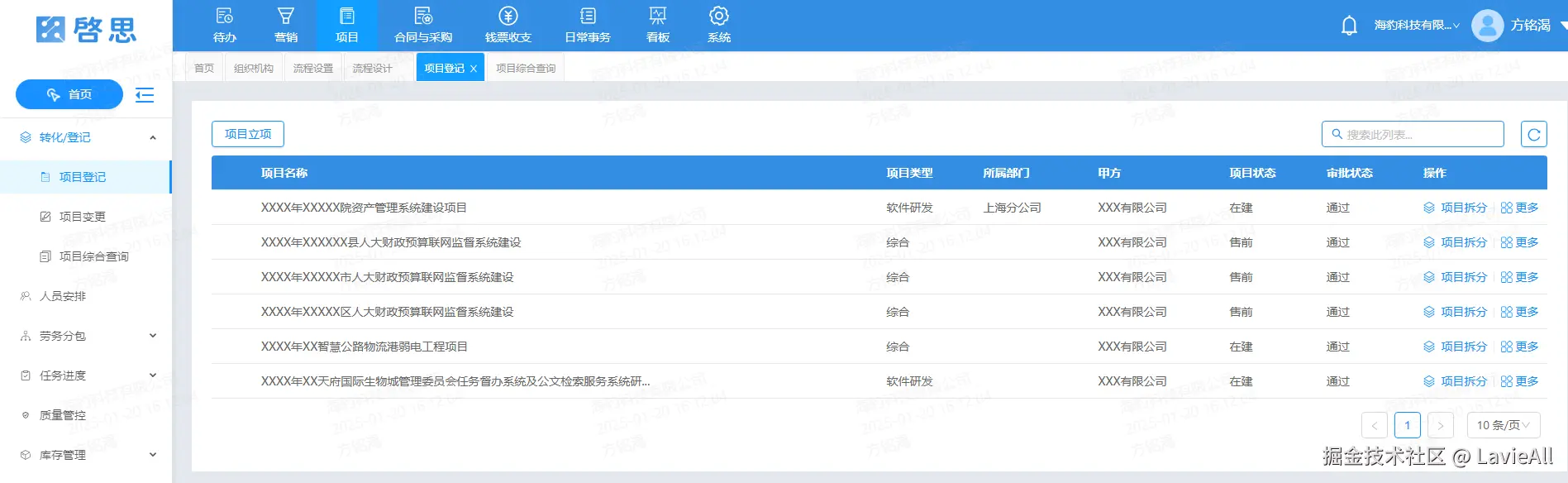The height and width of the screenshot is (483, 1568).
Task: Click 项目拆分 for the 院资产管理系统 row
Action: [x=1455, y=208]
